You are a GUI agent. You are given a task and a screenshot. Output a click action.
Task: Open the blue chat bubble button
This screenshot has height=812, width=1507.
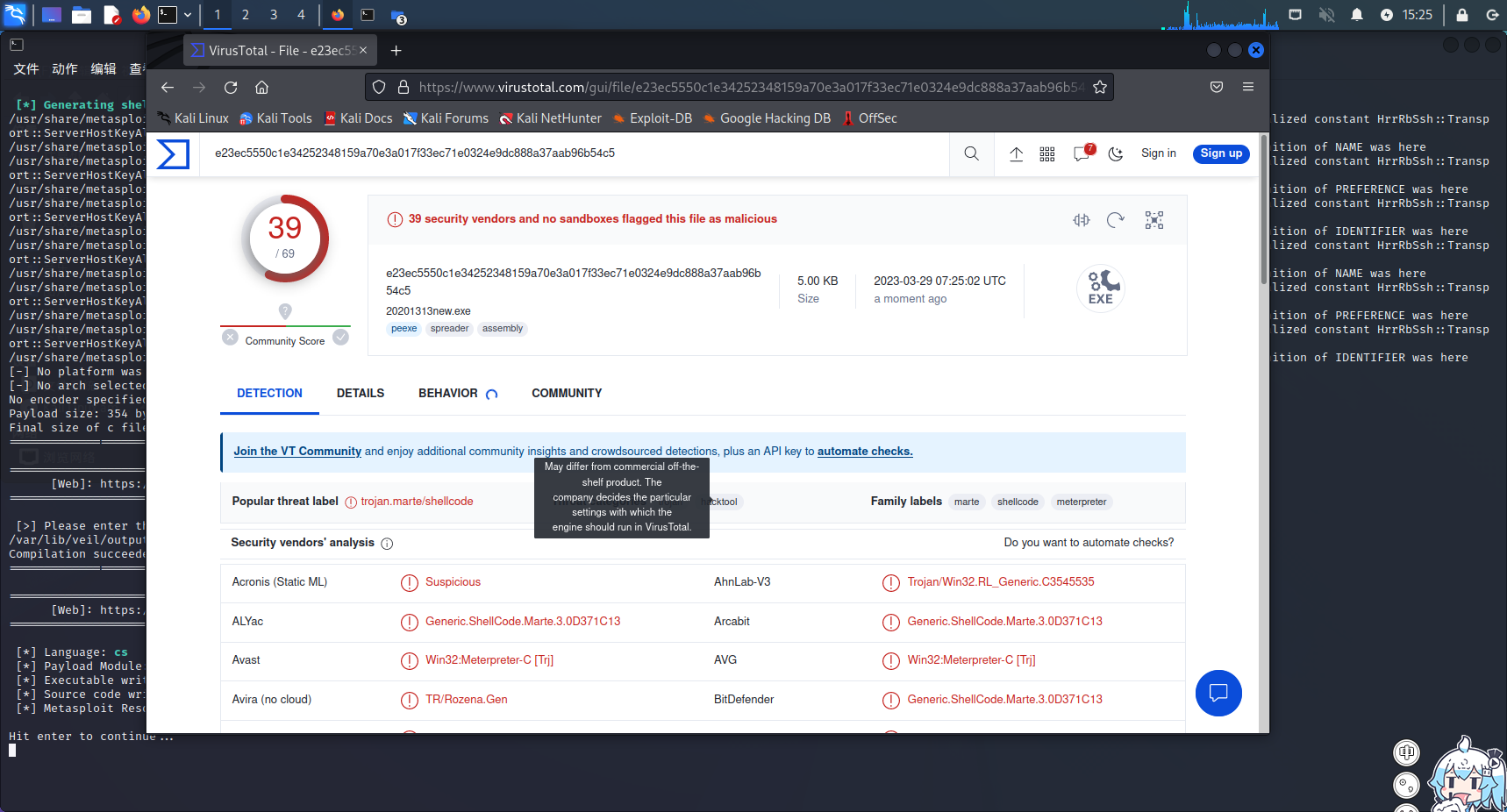tap(1218, 694)
